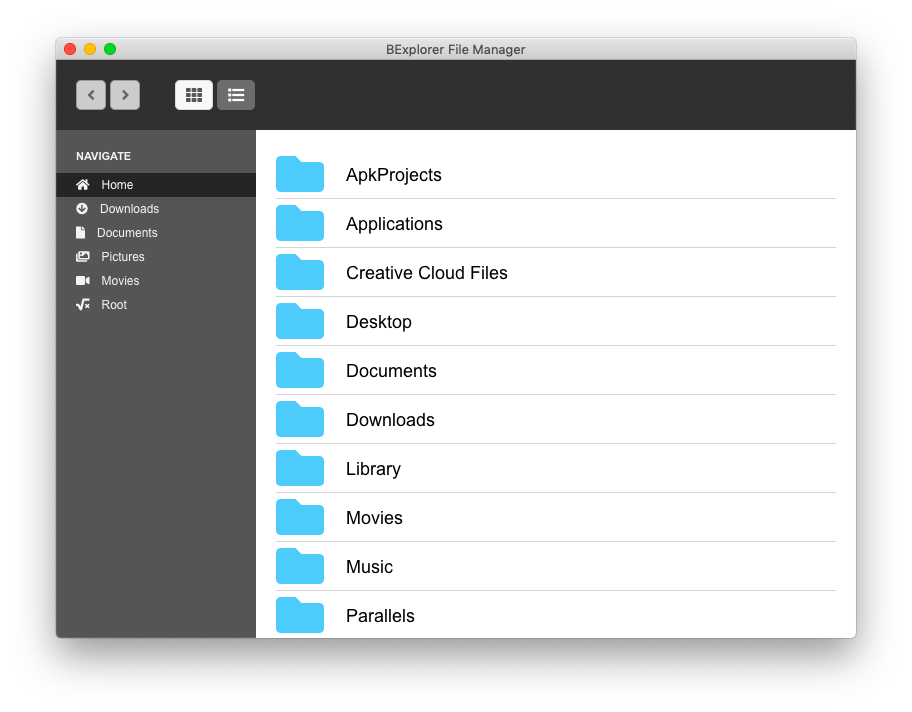Click the Documents page icon in sidebar
Image resolution: width=912 pixels, height=712 pixels.
[x=81, y=232]
